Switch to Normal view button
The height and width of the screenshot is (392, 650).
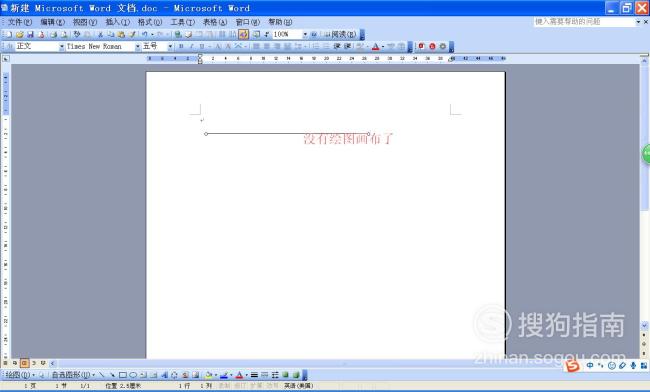(5, 363)
